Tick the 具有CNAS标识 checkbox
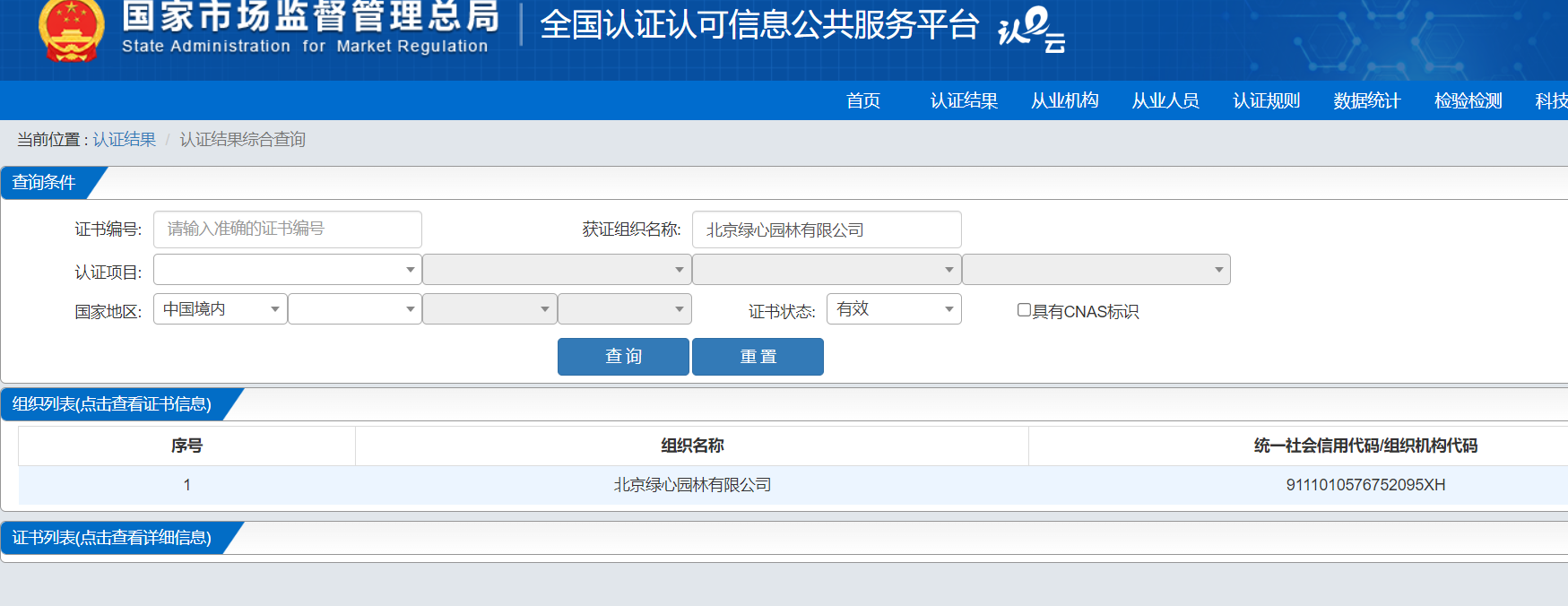Image resolution: width=1568 pixels, height=606 pixels. (x=1024, y=310)
